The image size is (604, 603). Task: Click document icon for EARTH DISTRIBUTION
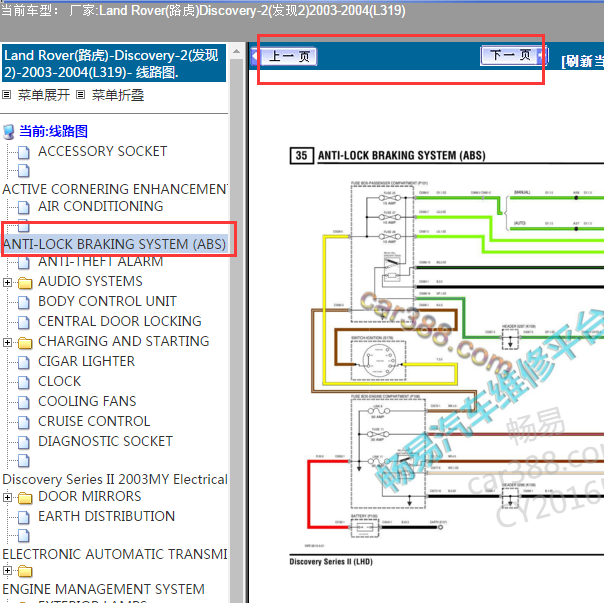tap(23, 517)
